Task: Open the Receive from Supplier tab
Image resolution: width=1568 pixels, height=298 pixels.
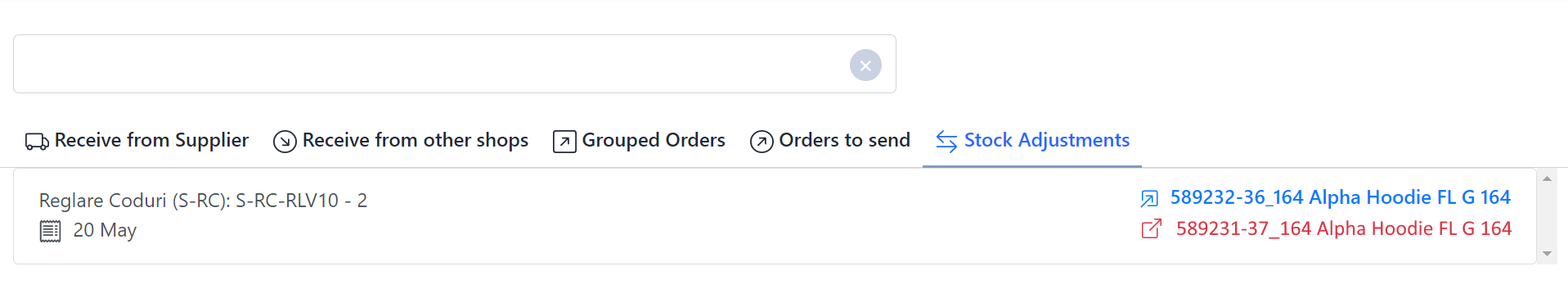Action: click(x=137, y=141)
